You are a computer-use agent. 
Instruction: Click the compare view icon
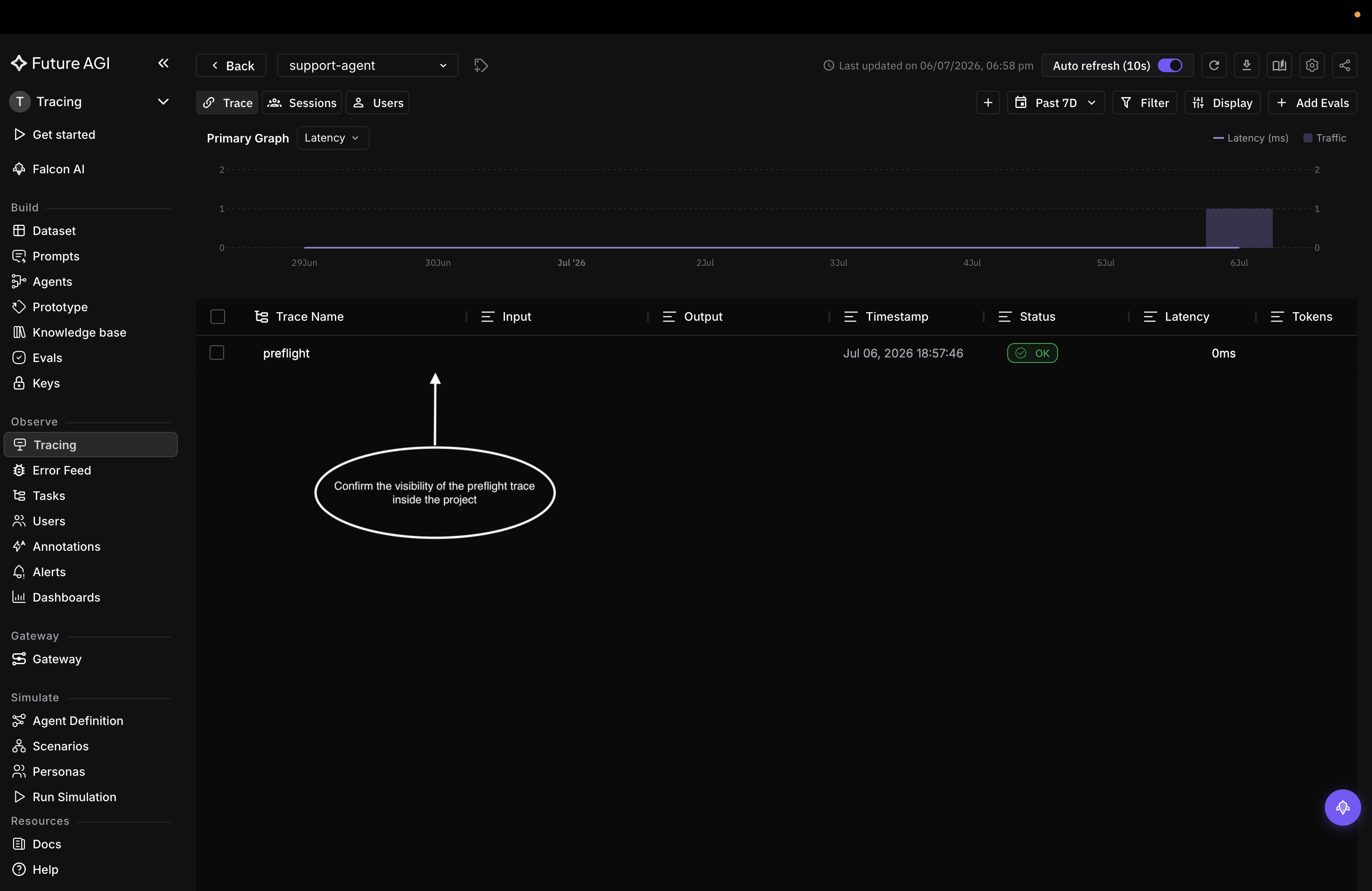(x=1279, y=65)
